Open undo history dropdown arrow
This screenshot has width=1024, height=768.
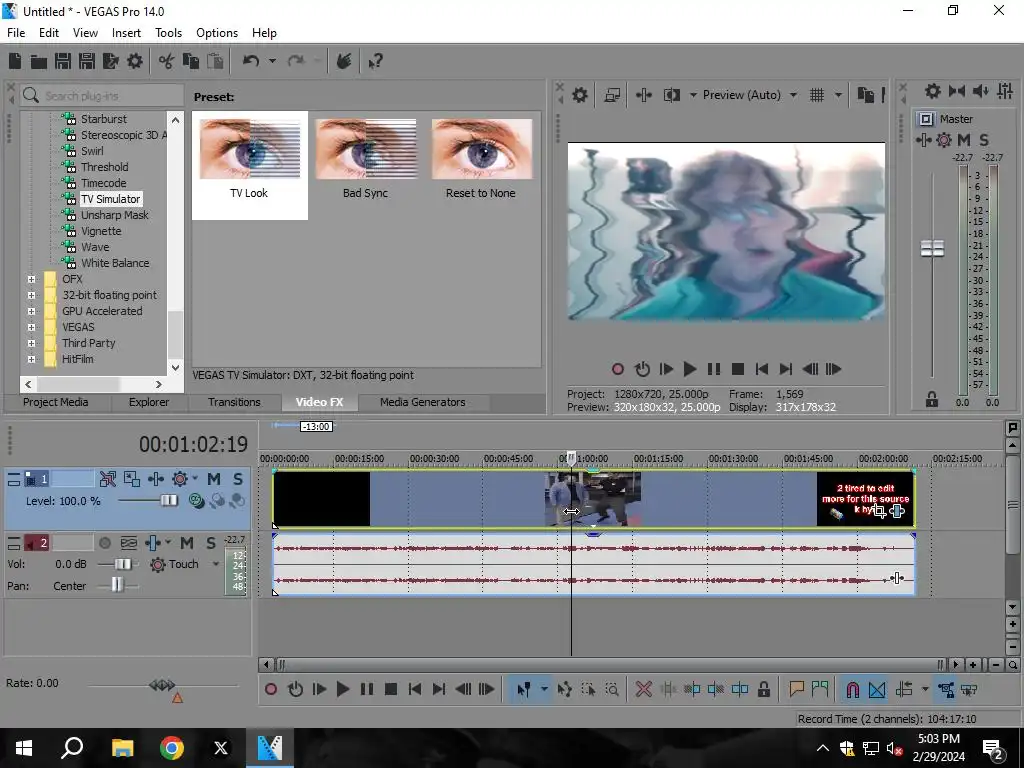(x=272, y=61)
